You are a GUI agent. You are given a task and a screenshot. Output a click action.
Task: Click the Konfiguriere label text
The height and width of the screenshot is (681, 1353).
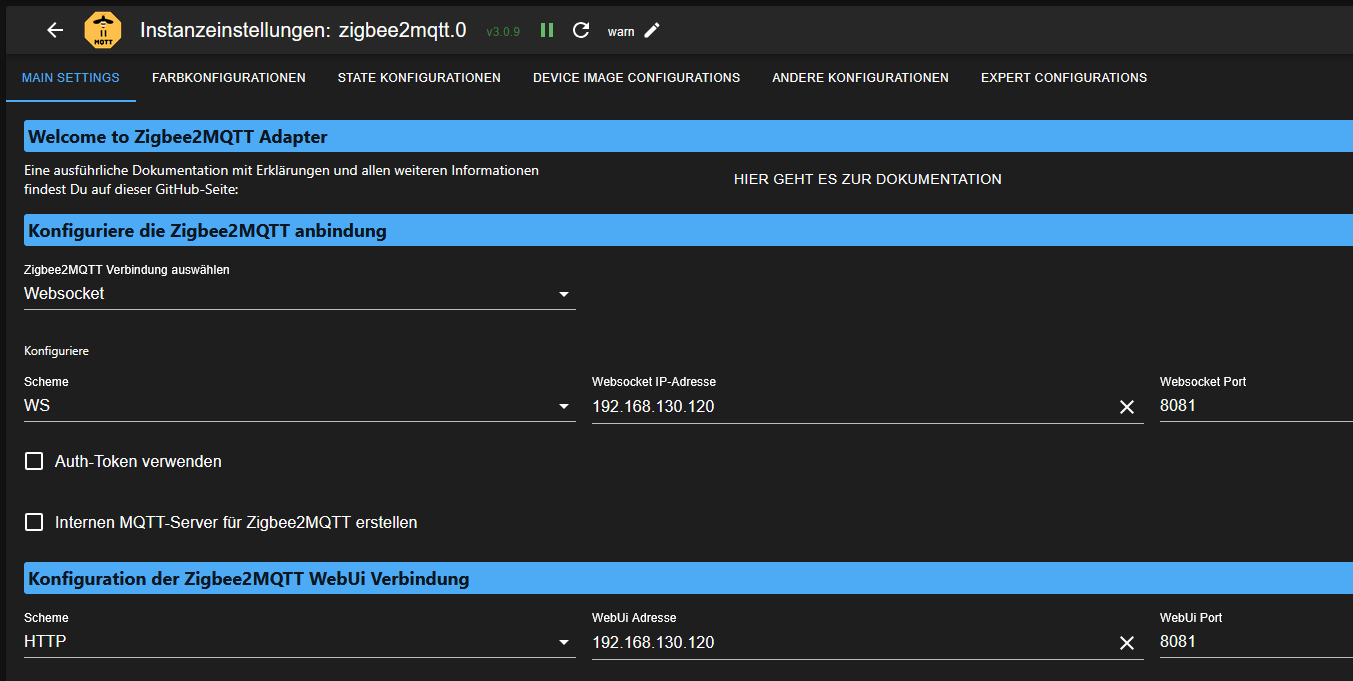click(57, 352)
